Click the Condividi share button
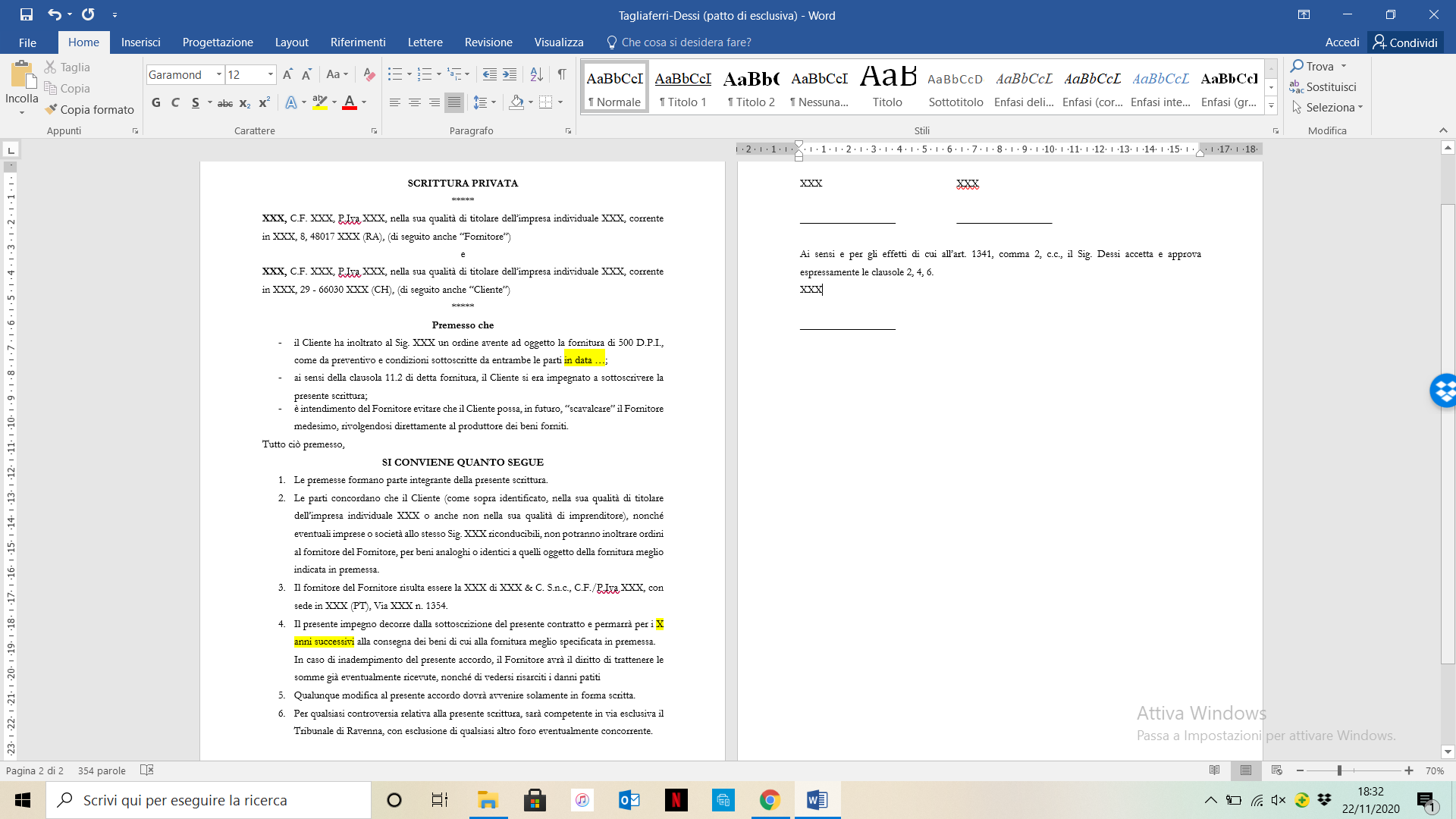Screen dimensions: 1456x819 [x=1405, y=42]
